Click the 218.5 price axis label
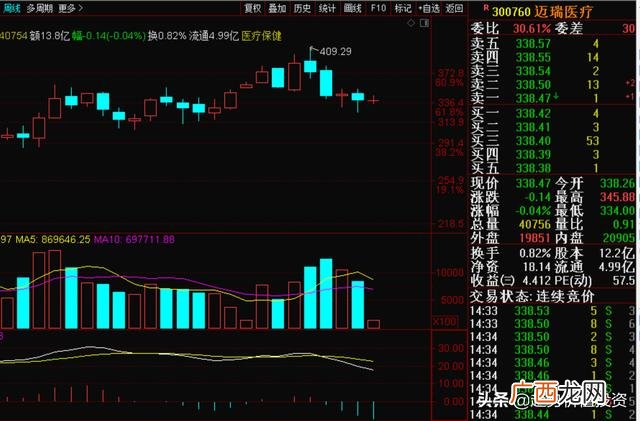The height and width of the screenshot is (421, 640). coord(451,224)
